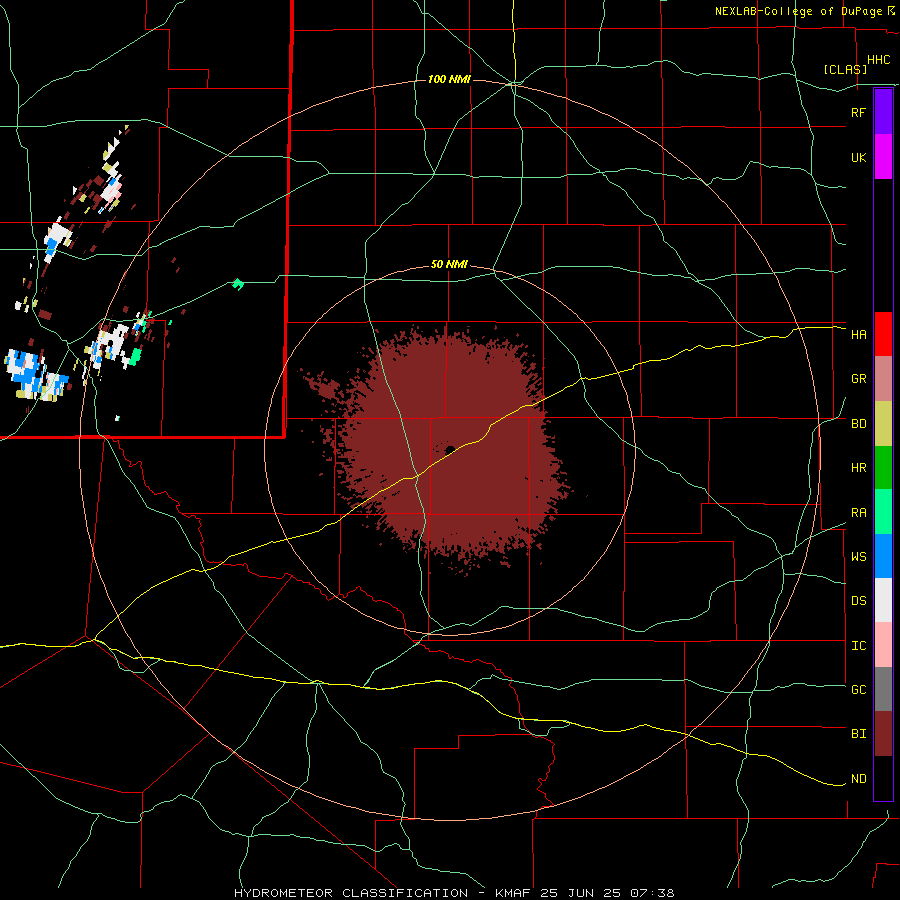Image resolution: width=900 pixels, height=900 pixels.
Task: Click the 'NEXLAB-College of DuPage' credit text
Action: (x=799, y=11)
